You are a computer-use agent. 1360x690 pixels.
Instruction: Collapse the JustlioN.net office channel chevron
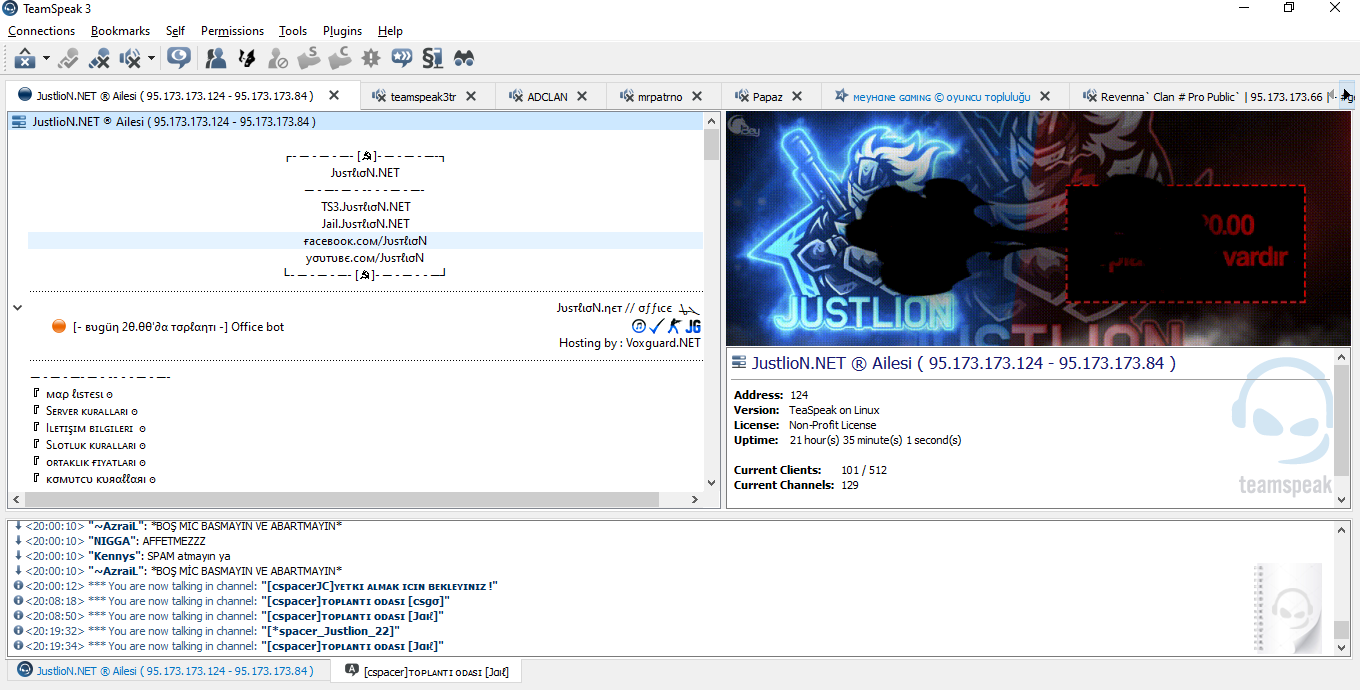click(17, 308)
